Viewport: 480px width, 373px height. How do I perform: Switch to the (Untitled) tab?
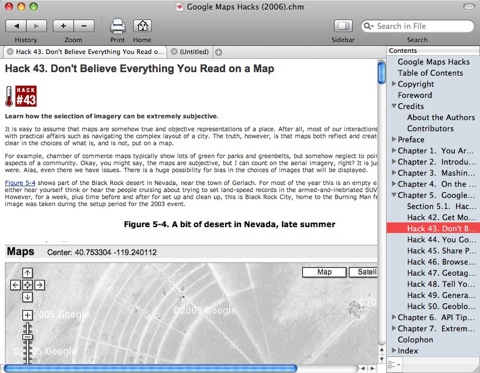(194, 52)
